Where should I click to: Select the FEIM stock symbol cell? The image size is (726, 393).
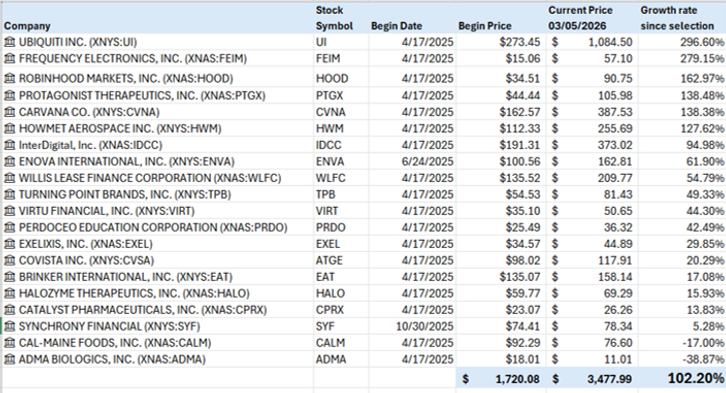click(341, 59)
